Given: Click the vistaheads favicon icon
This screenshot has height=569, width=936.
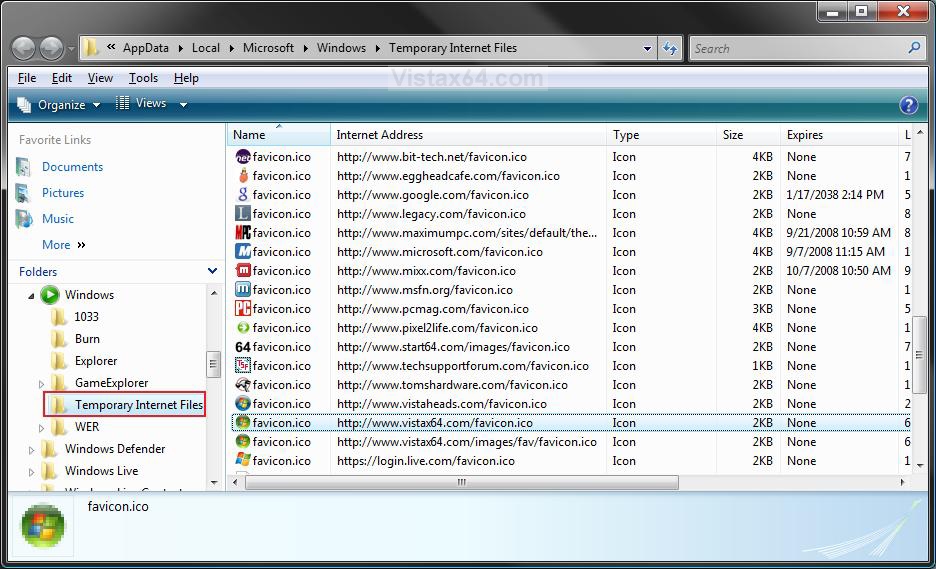Looking at the screenshot, I should tap(243, 404).
